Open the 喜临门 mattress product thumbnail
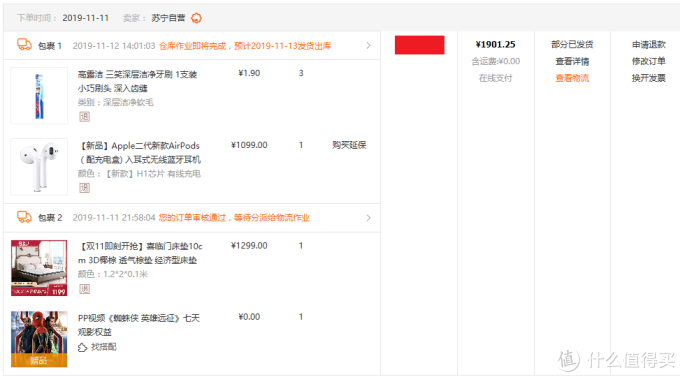This screenshot has width=680, height=377. (39, 268)
